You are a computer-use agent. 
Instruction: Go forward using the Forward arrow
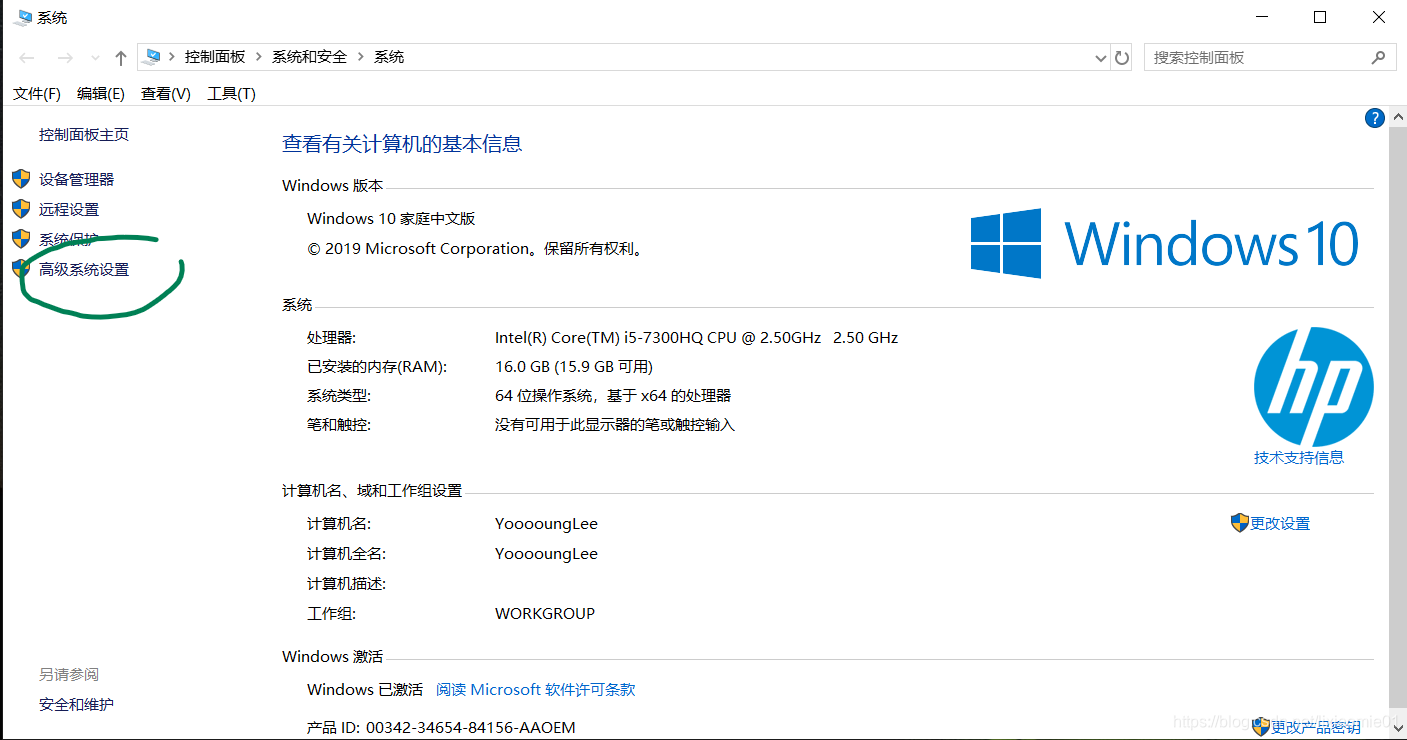tap(65, 58)
